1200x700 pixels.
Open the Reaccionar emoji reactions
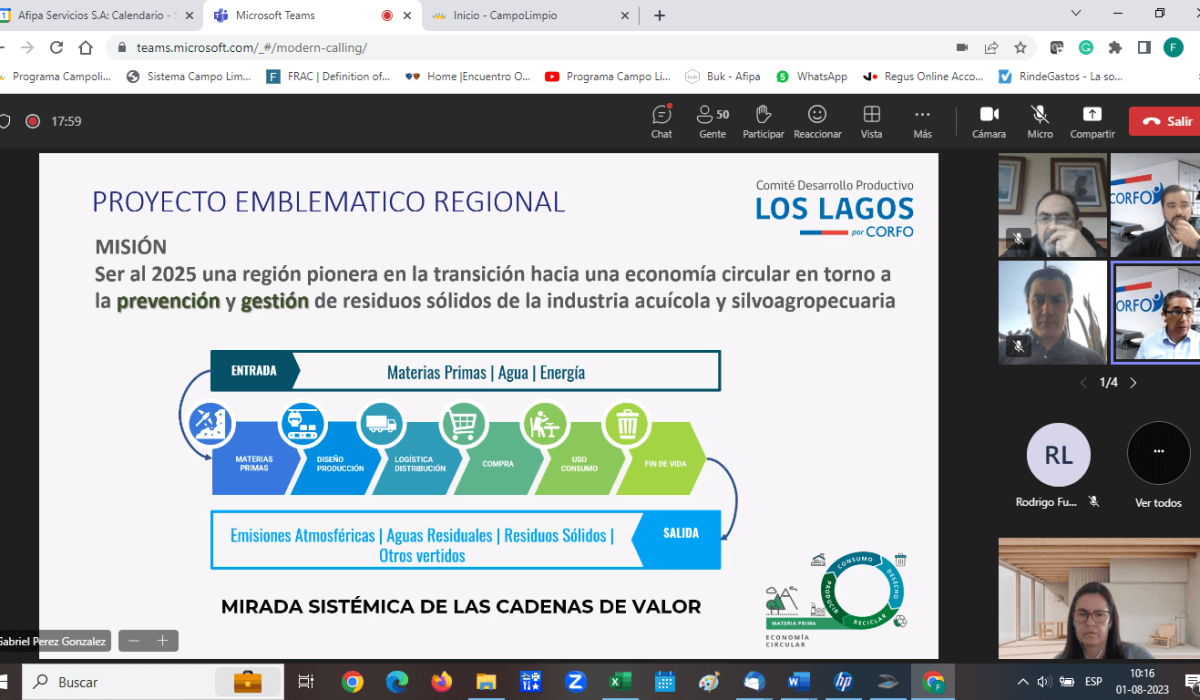(x=817, y=121)
